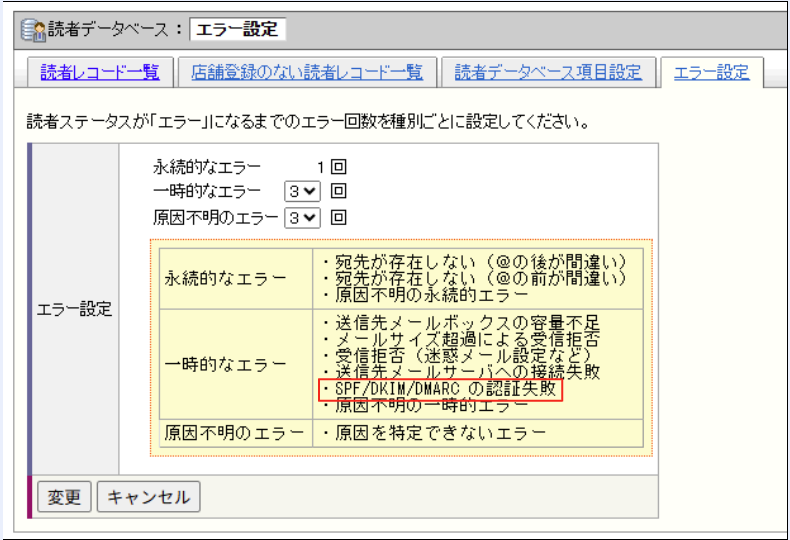
Task: Click the エラー設定 title box in header
Action: click(237, 30)
